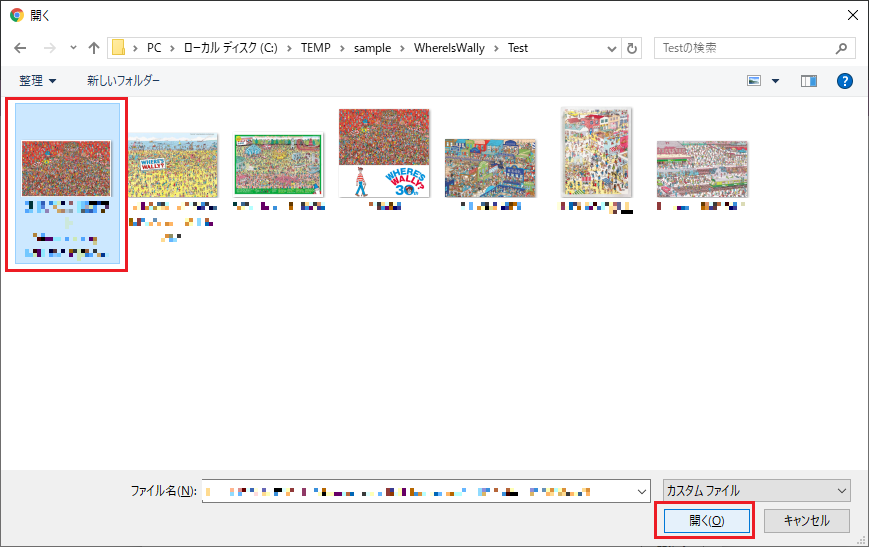The image size is (869, 547).
Task: Expand the address bar history dropdown
Action: 610,48
